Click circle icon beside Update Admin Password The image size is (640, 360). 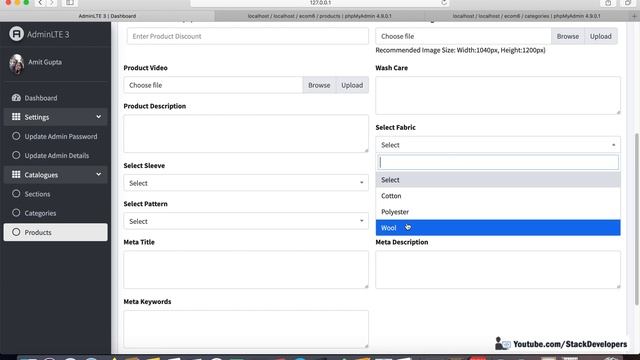click(16, 136)
